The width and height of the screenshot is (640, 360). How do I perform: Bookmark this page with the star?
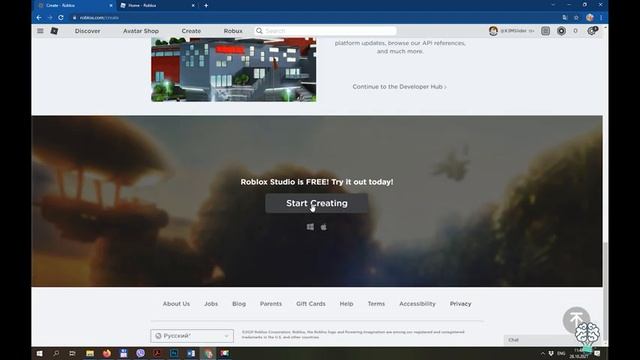(x=576, y=18)
